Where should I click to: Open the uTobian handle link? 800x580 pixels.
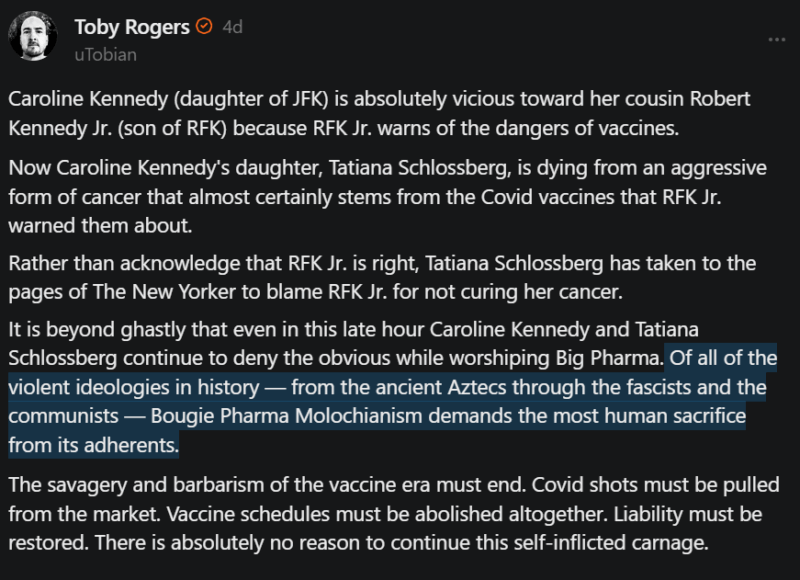coord(105,55)
